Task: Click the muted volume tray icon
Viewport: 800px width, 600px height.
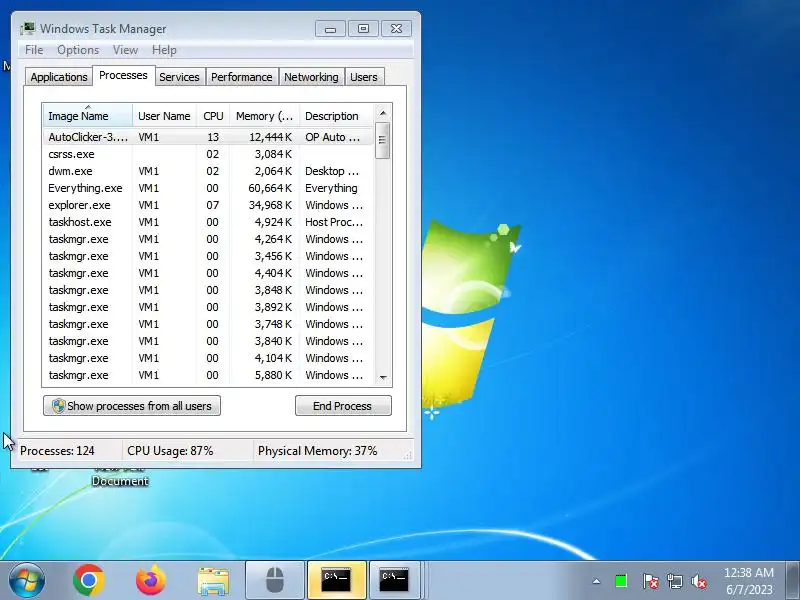Action: point(699,581)
